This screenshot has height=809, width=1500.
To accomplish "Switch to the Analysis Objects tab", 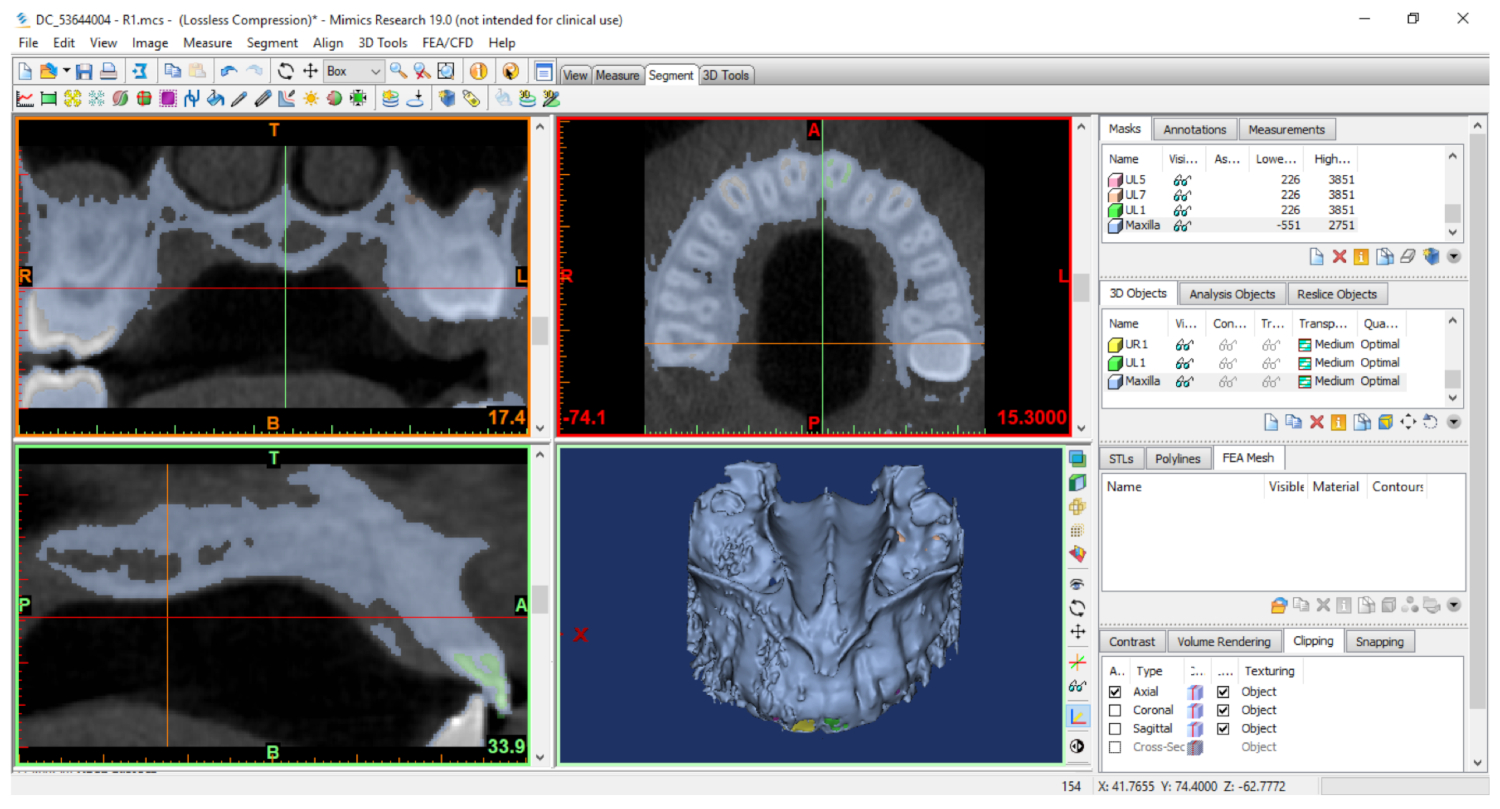I will (1231, 294).
